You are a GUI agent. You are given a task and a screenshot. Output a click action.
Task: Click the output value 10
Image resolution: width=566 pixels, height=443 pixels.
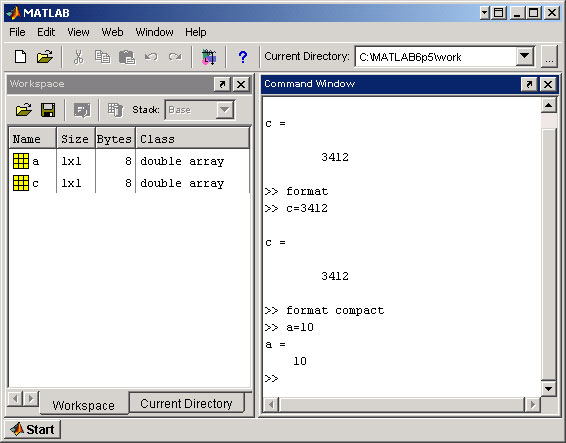(x=300, y=361)
